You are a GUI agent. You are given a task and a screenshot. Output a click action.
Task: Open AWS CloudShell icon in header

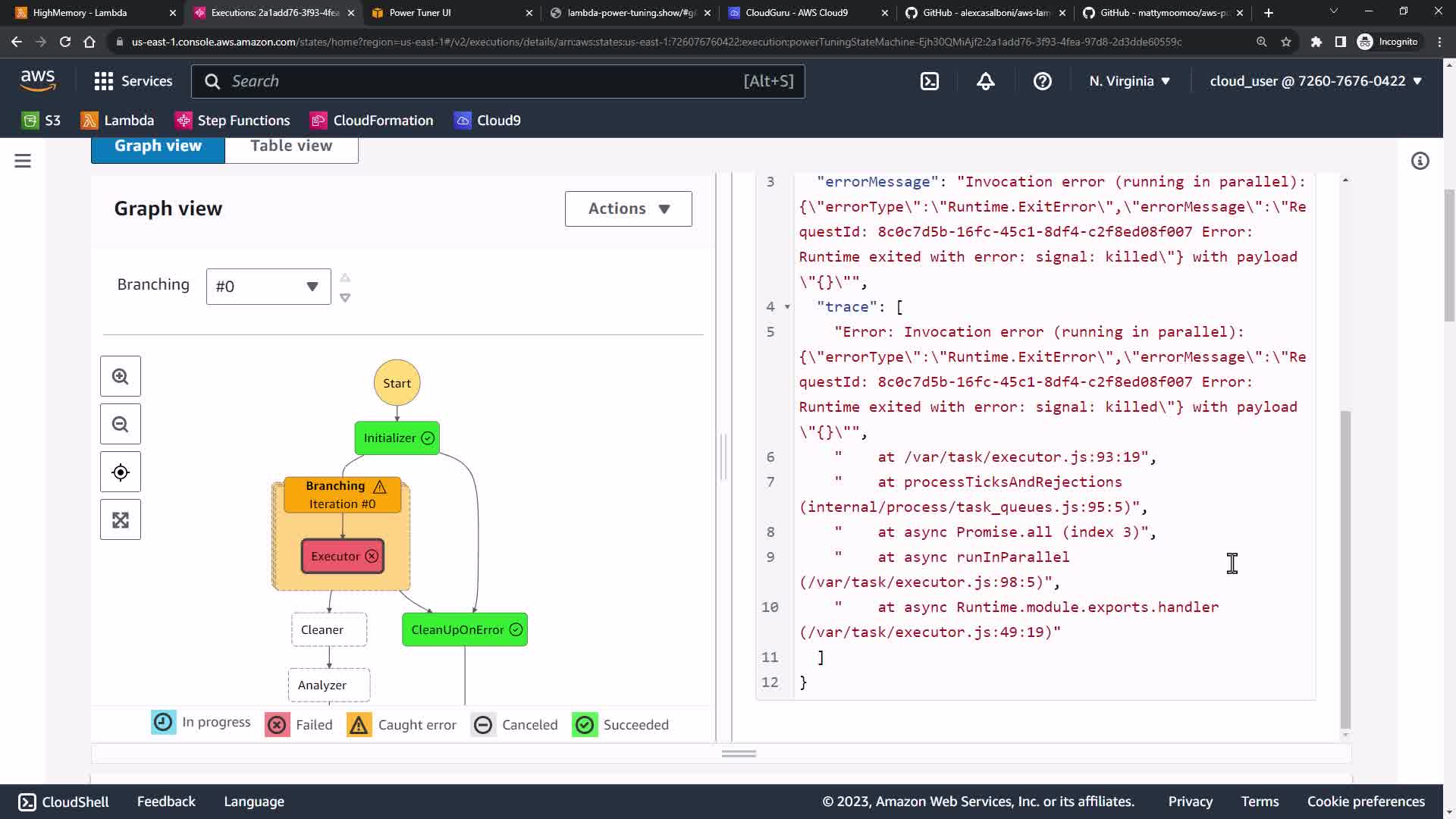[930, 81]
